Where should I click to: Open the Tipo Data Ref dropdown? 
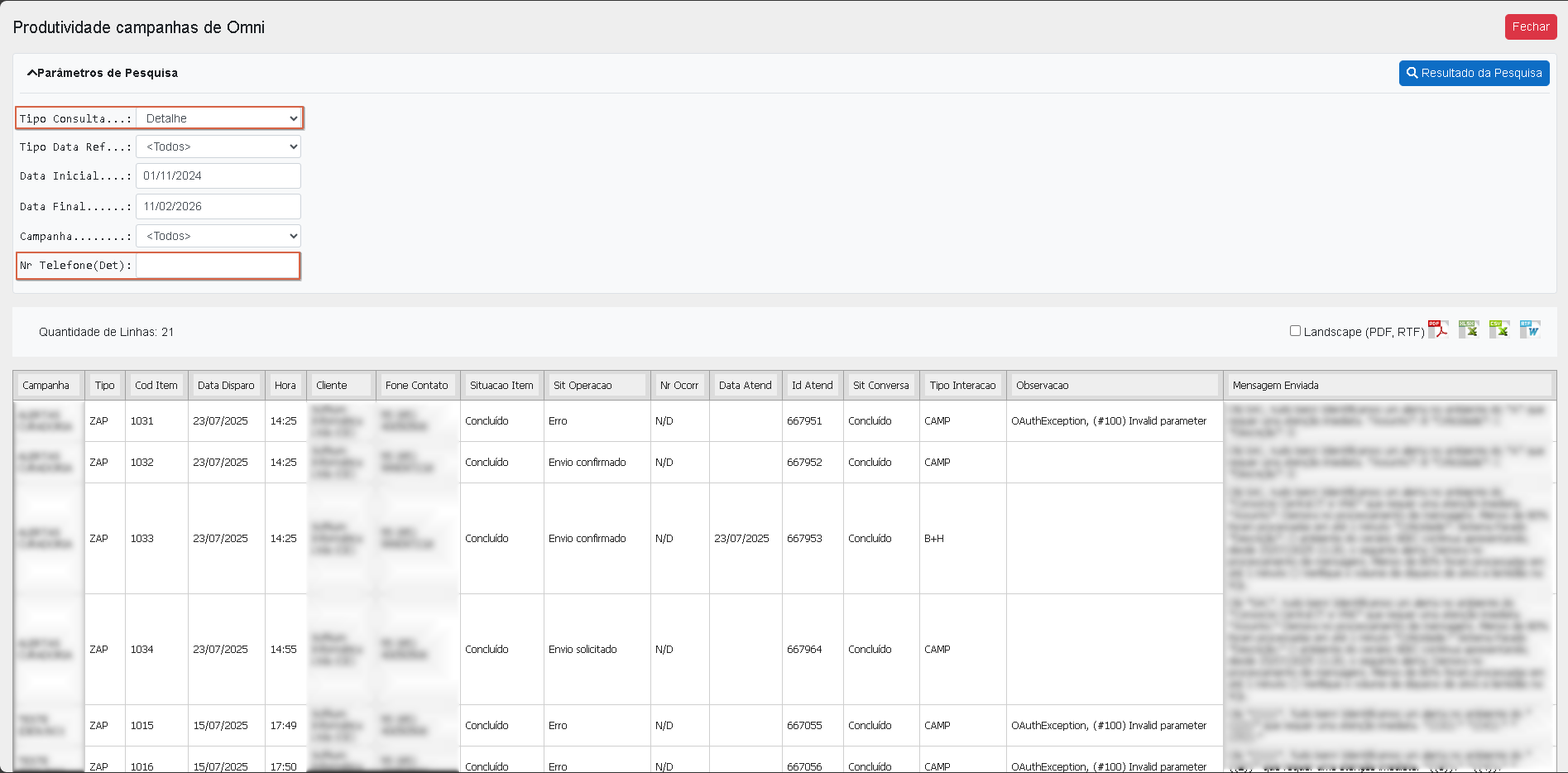[218, 146]
